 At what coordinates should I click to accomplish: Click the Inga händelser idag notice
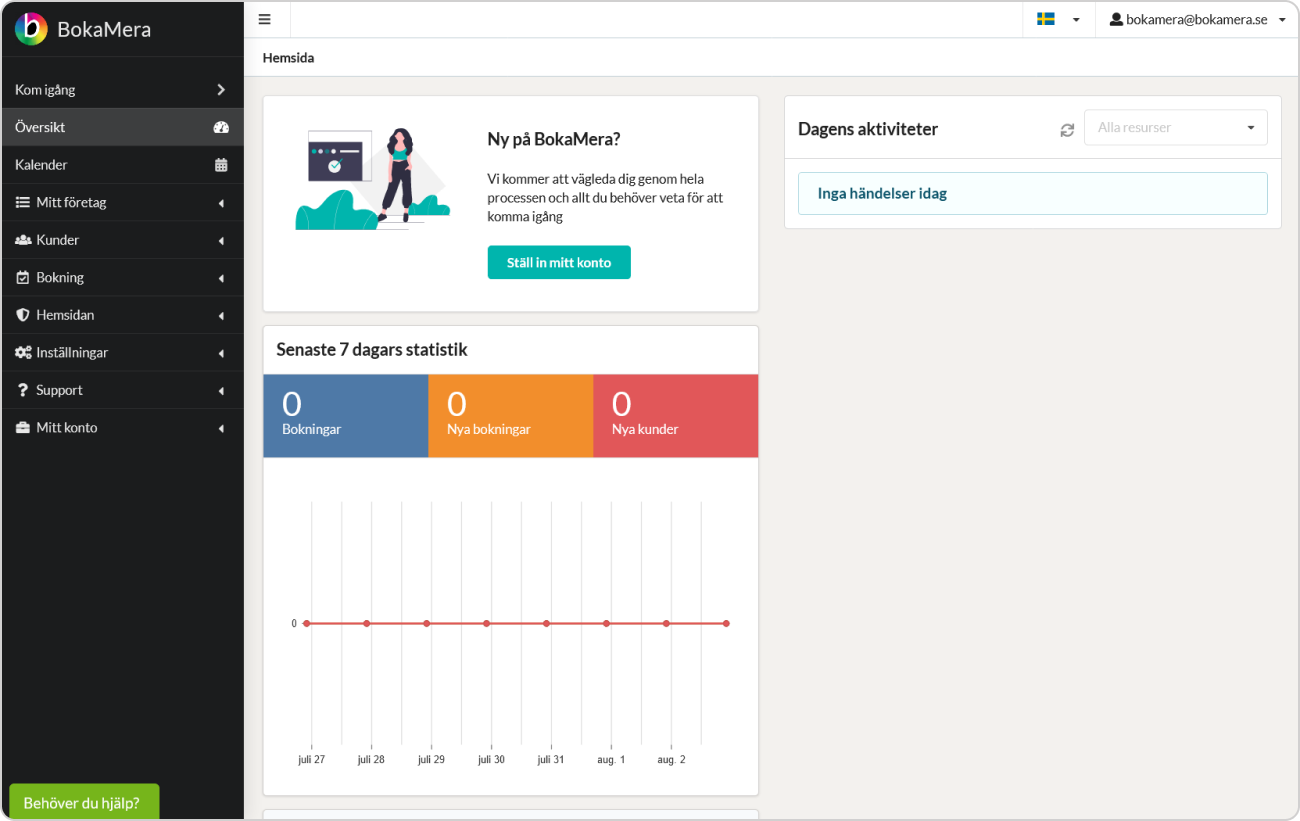point(1032,193)
